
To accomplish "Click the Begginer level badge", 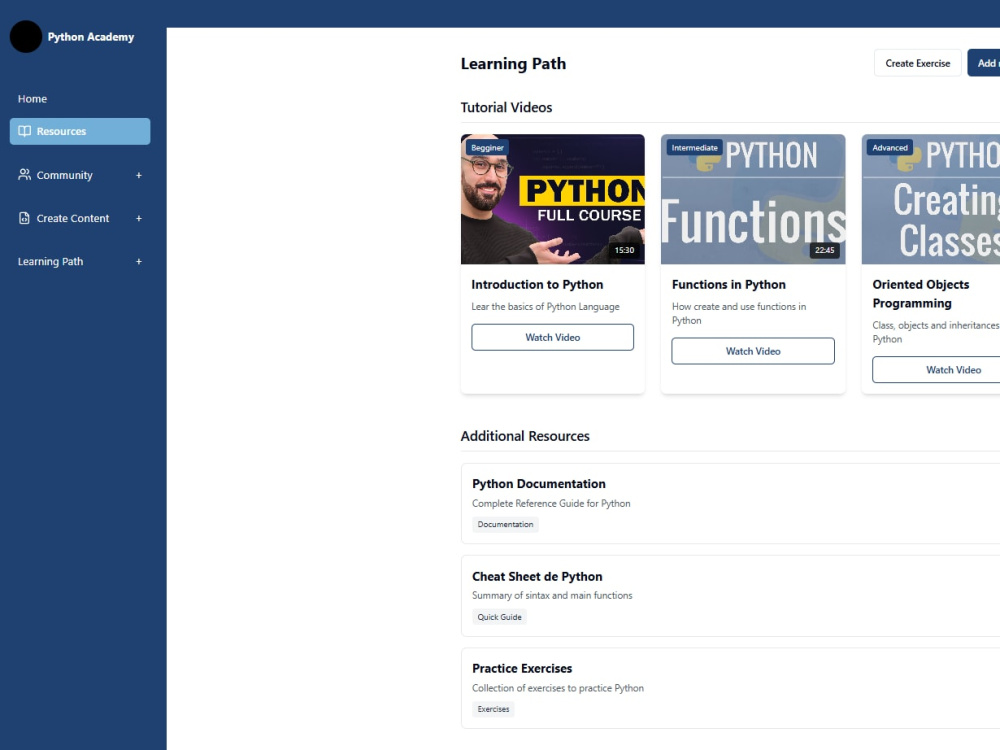I will [487, 147].
